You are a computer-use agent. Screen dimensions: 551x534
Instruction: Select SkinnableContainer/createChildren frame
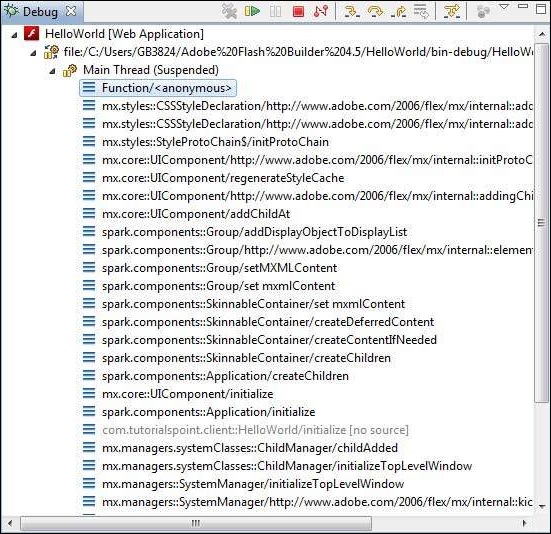tap(246, 358)
